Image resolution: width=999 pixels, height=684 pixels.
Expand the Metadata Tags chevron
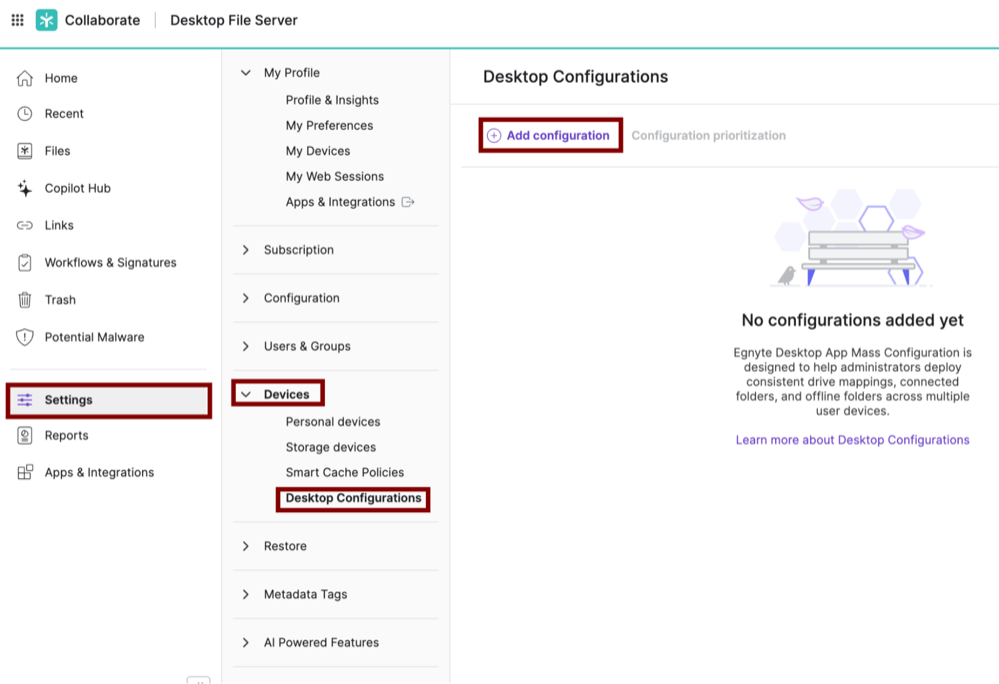[x=246, y=594]
